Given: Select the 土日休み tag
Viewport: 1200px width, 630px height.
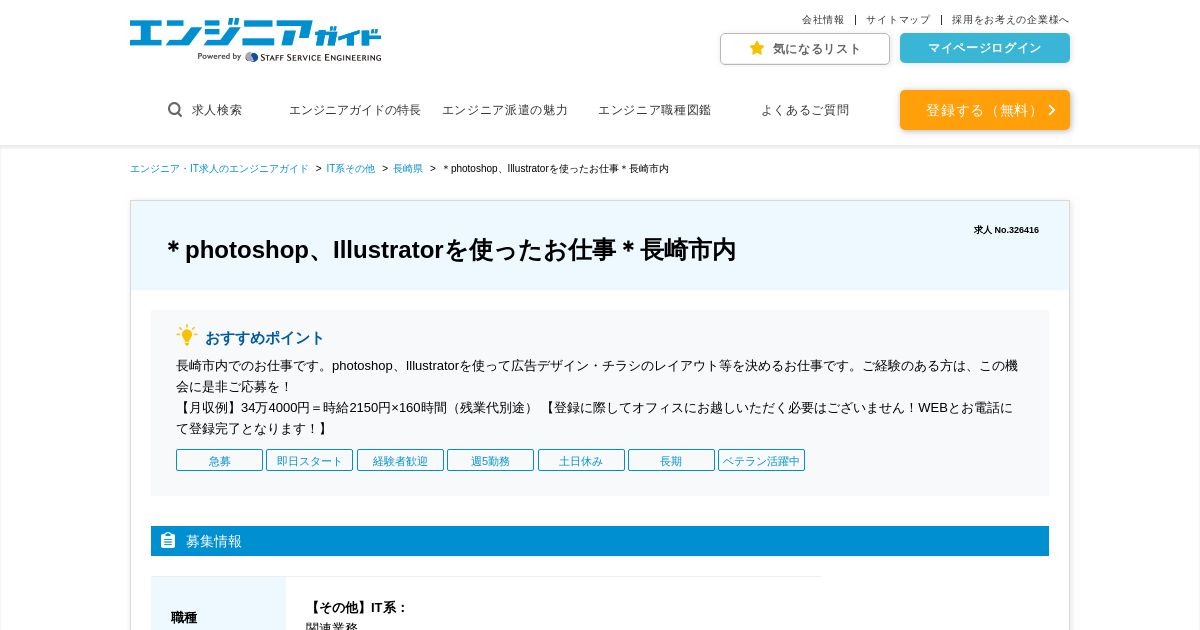Looking at the screenshot, I should 581,461.
